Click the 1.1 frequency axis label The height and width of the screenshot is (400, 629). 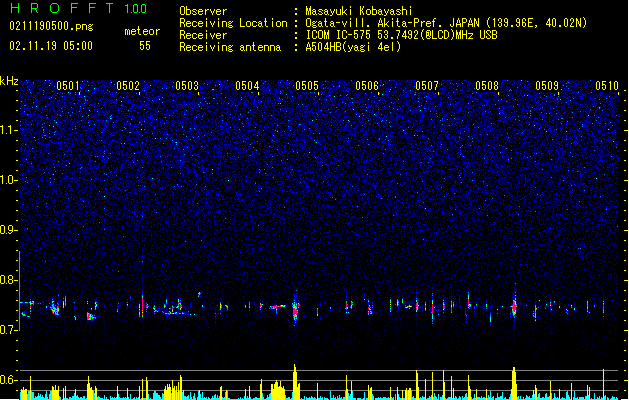pyautogui.click(x=8, y=130)
